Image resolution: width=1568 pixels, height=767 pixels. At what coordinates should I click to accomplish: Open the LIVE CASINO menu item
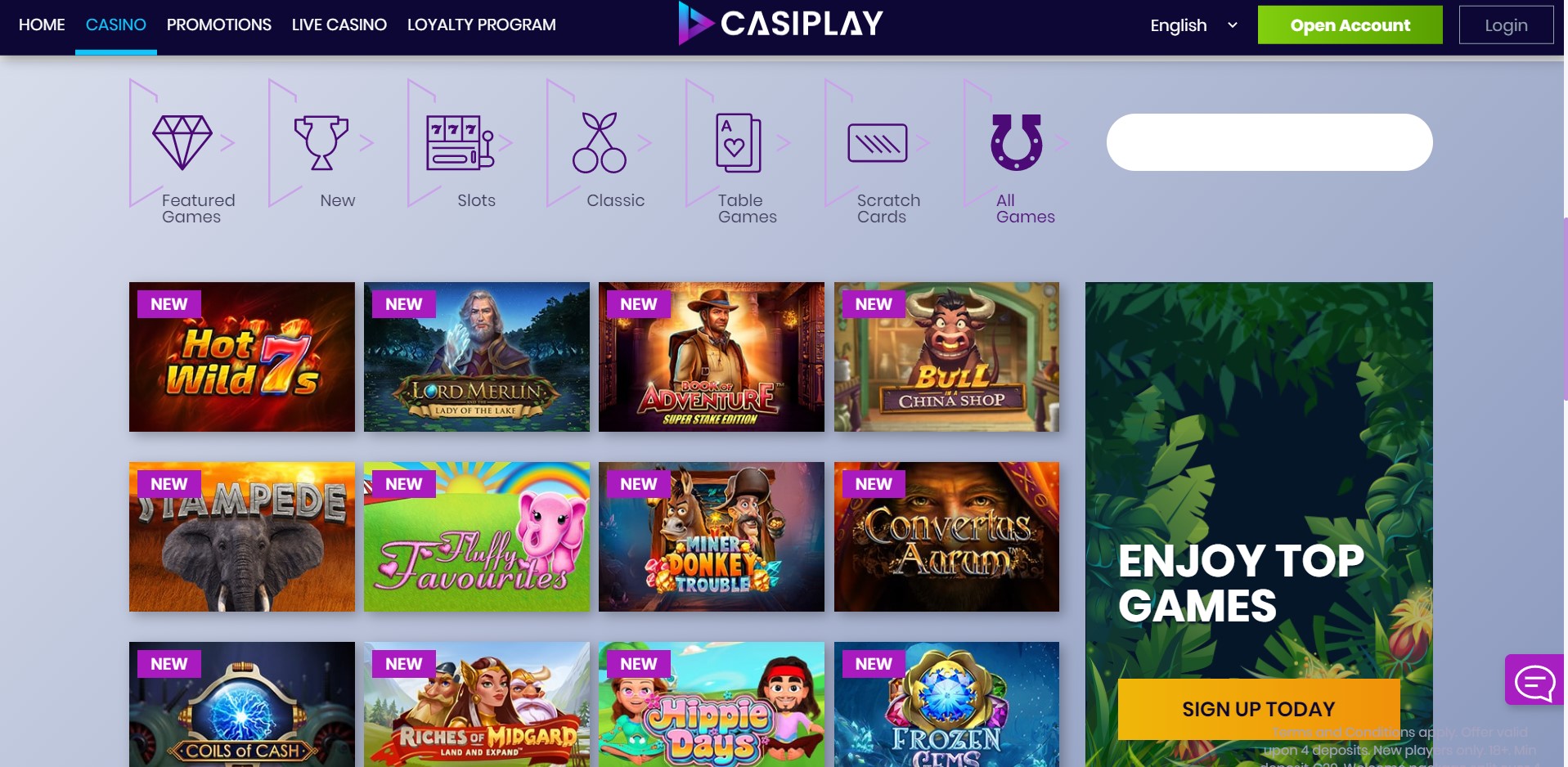tap(339, 25)
